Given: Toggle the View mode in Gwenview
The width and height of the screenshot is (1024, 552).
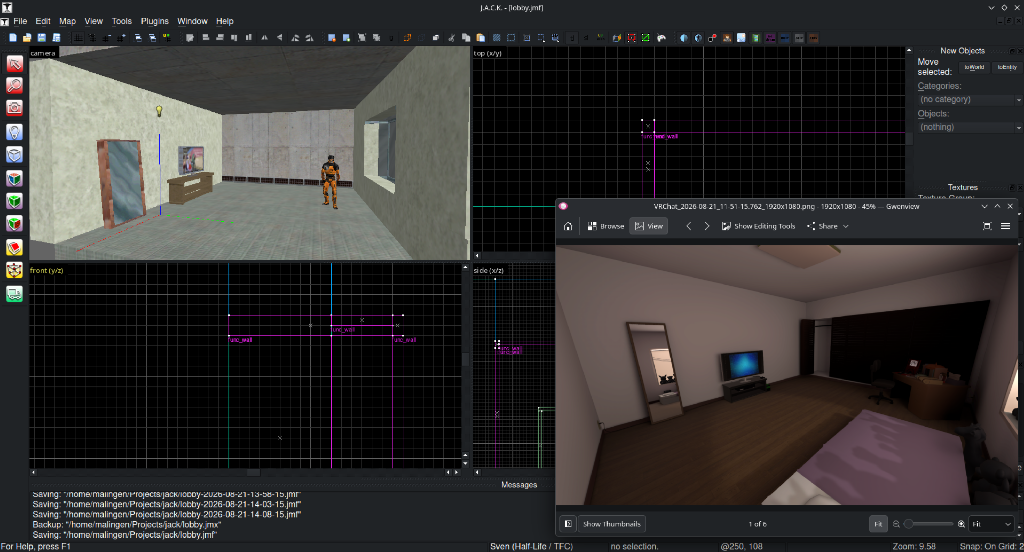Looking at the screenshot, I should (648, 226).
